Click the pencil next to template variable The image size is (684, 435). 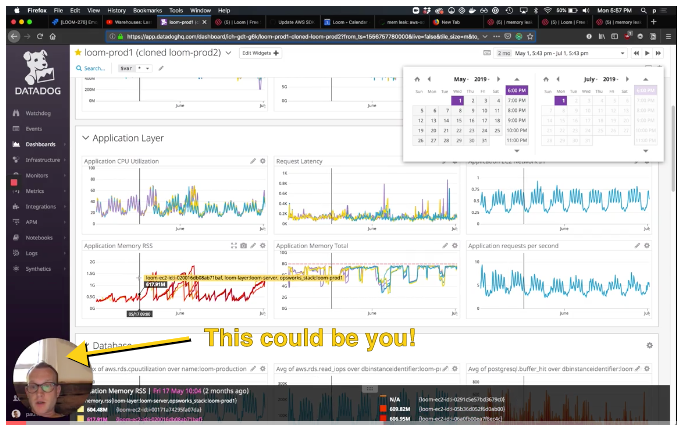(x=161, y=68)
